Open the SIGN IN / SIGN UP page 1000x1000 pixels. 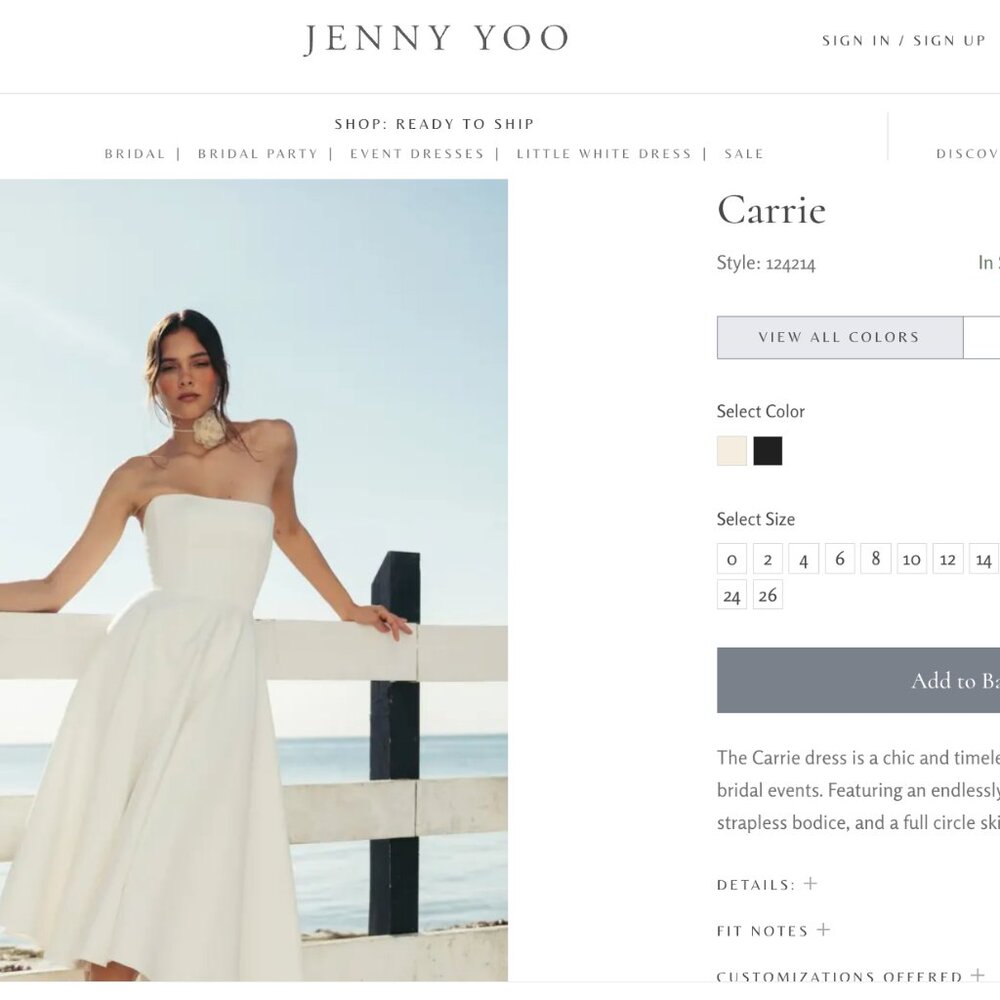point(903,40)
